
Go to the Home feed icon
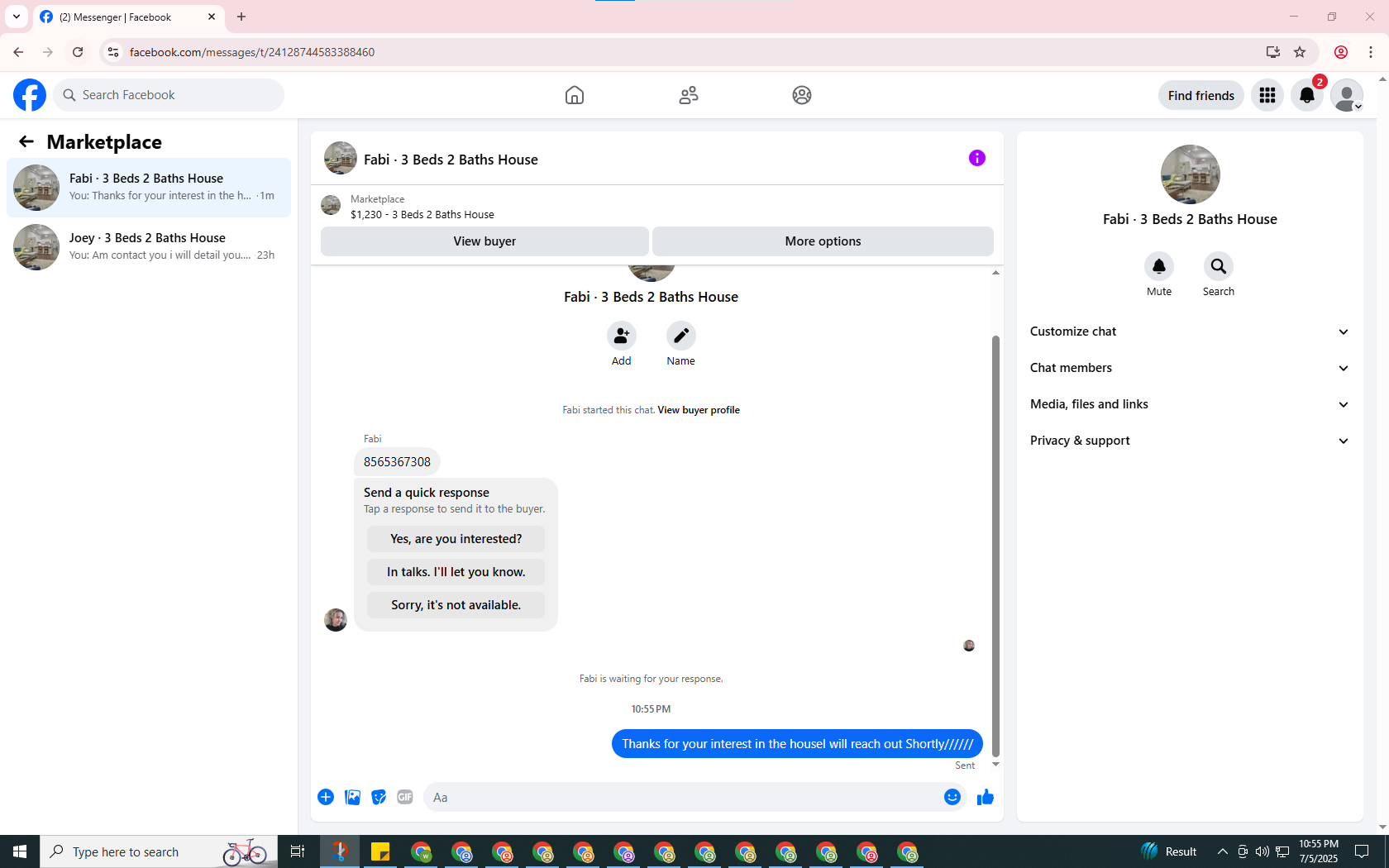click(x=575, y=95)
